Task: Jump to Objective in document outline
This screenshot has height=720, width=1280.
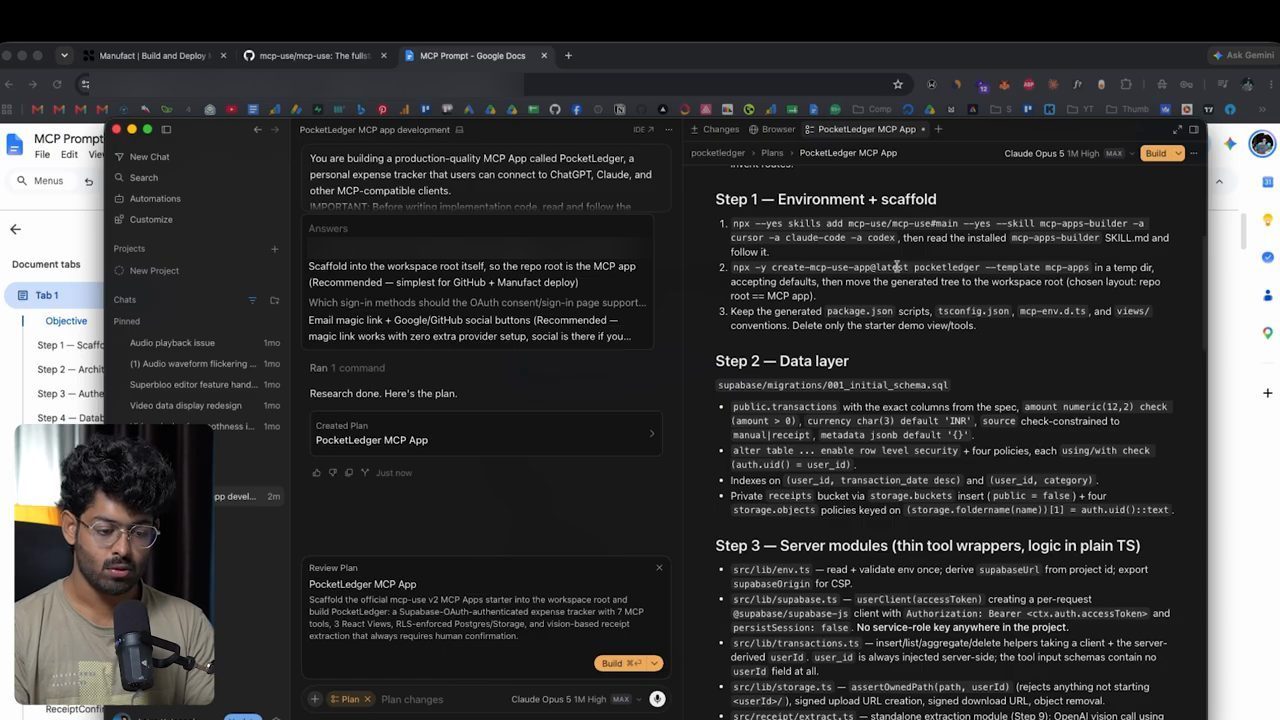Action: [66, 321]
